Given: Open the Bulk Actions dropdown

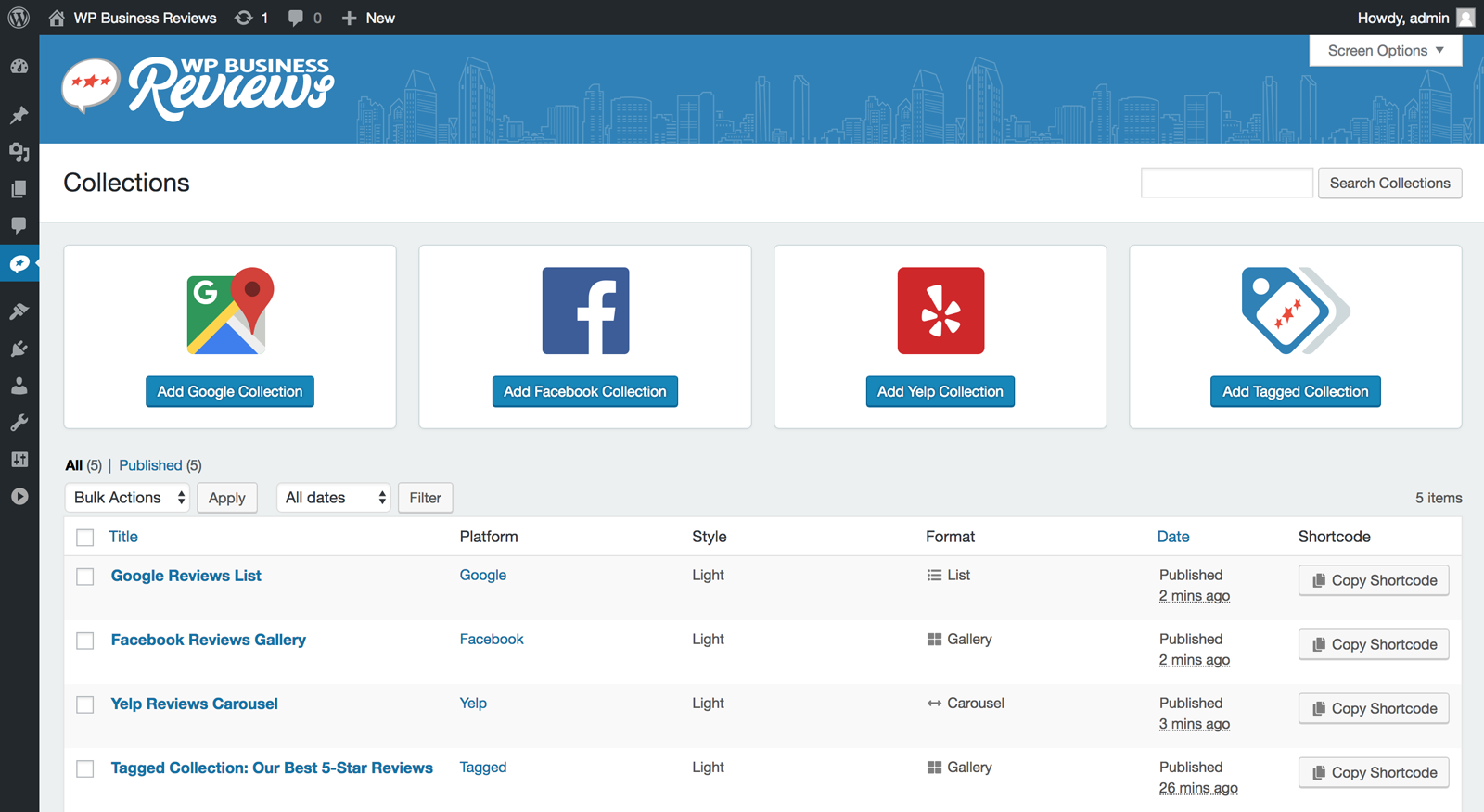Looking at the screenshot, I should tap(127, 498).
